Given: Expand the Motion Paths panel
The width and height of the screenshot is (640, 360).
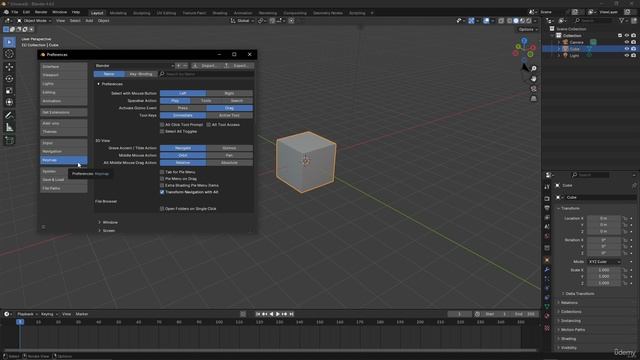Looking at the screenshot, I should click(573, 330).
